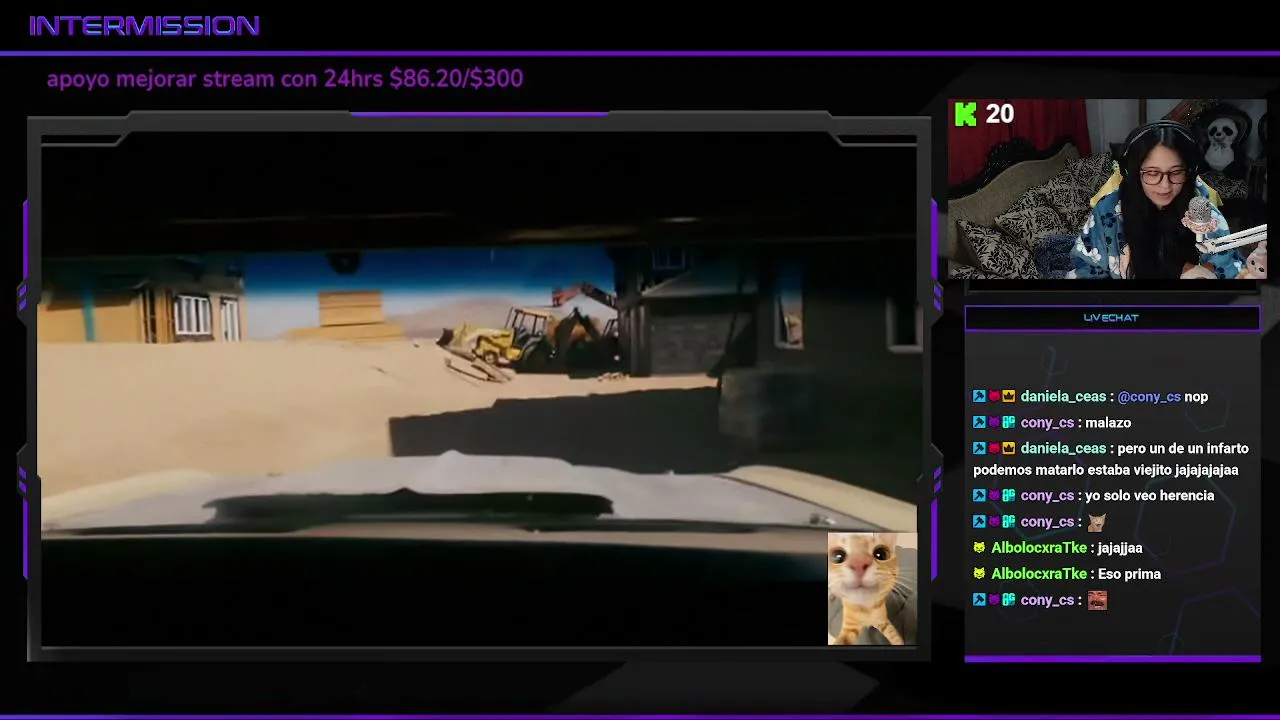Open cony_cs profile from "yo solo veo herencia" message
The width and height of the screenshot is (1280, 720).
(x=1047, y=496)
